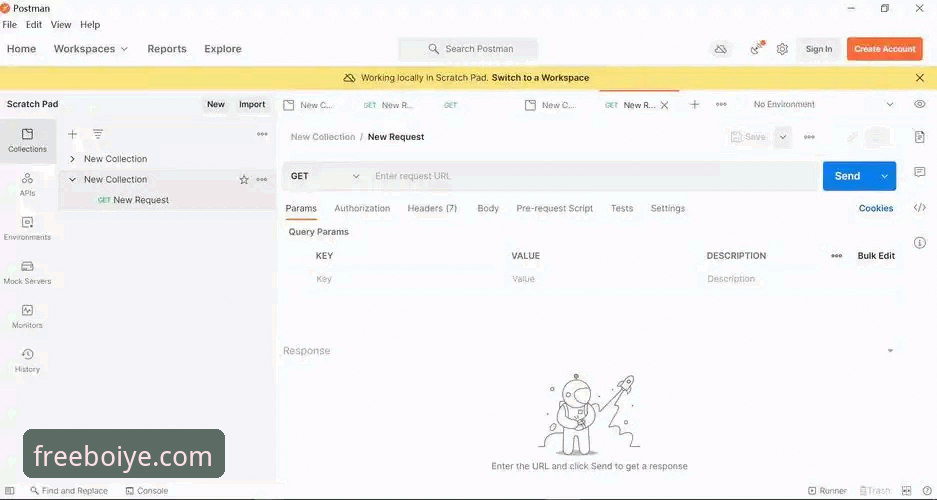Viewport: 937px width, 500px height.
Task: Open tab options three-dot menu
Action: [721, 105]
